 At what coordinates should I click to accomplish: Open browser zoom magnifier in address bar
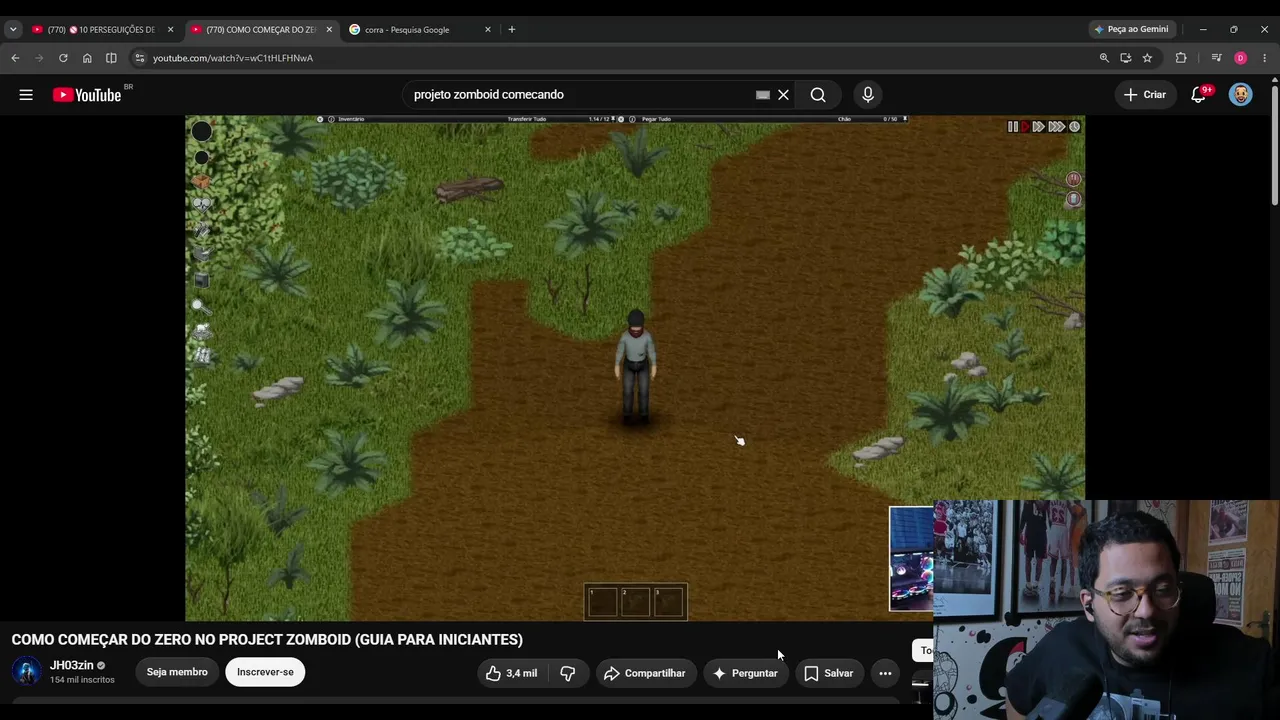(x=1104, y=58)
